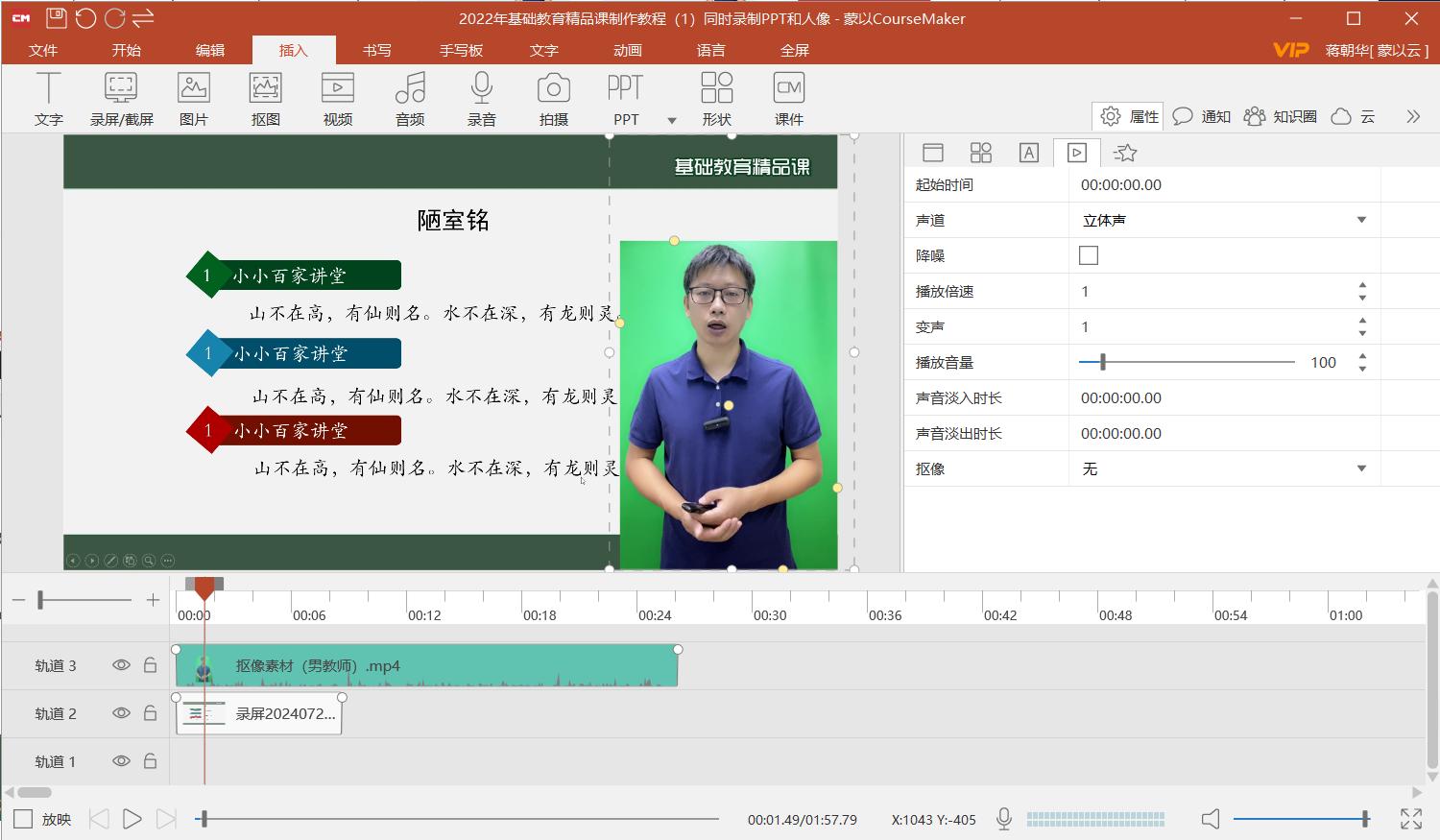Lock 轨道 2 with the padlock icon
The width and height of the screenshot is (1440, 840).
[x=150, y=713]
